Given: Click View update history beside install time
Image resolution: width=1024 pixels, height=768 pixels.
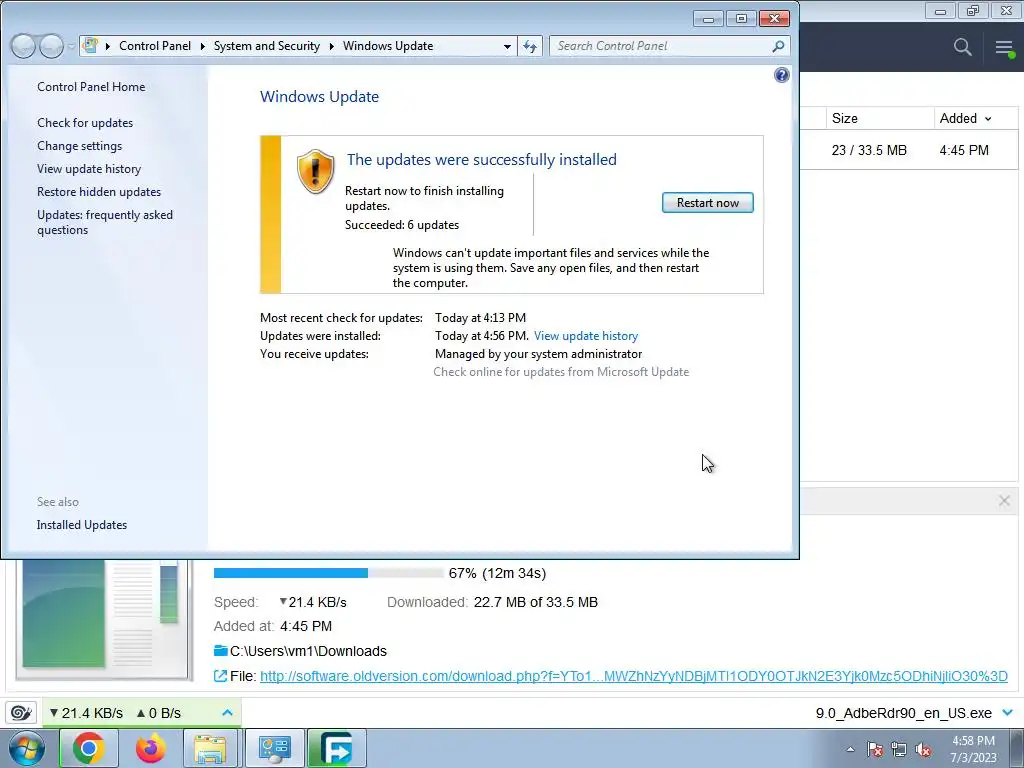Looking at the screenshot, I should pos(586,336).
